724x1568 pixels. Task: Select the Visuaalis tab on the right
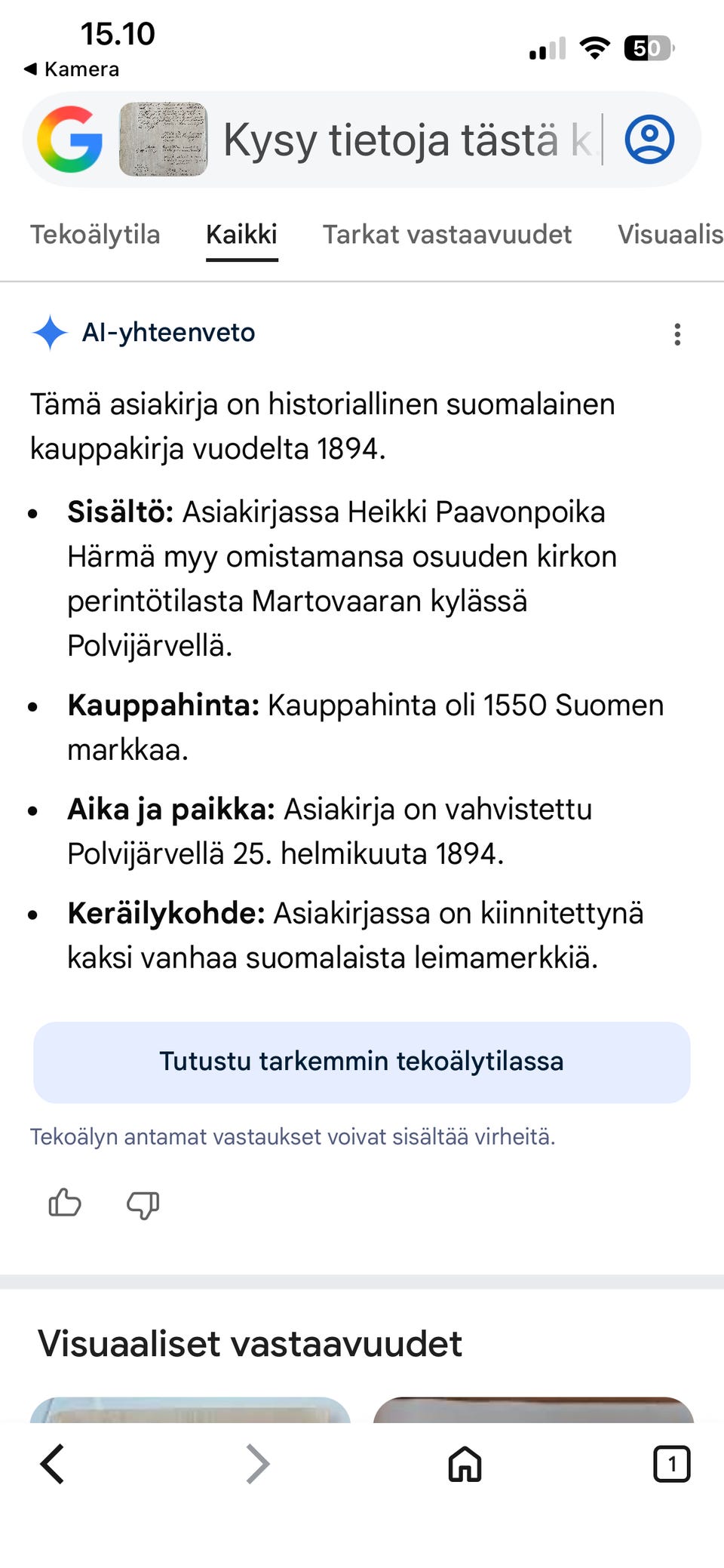coord(670,235)
